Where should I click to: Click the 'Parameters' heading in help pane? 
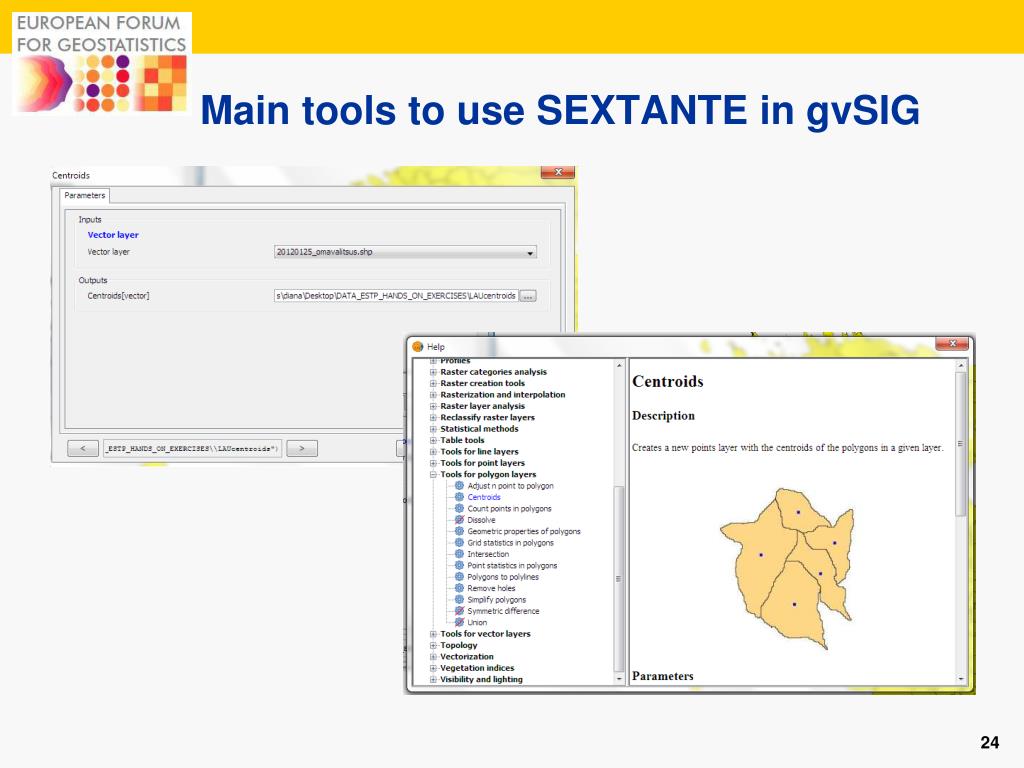pos(663,676)
